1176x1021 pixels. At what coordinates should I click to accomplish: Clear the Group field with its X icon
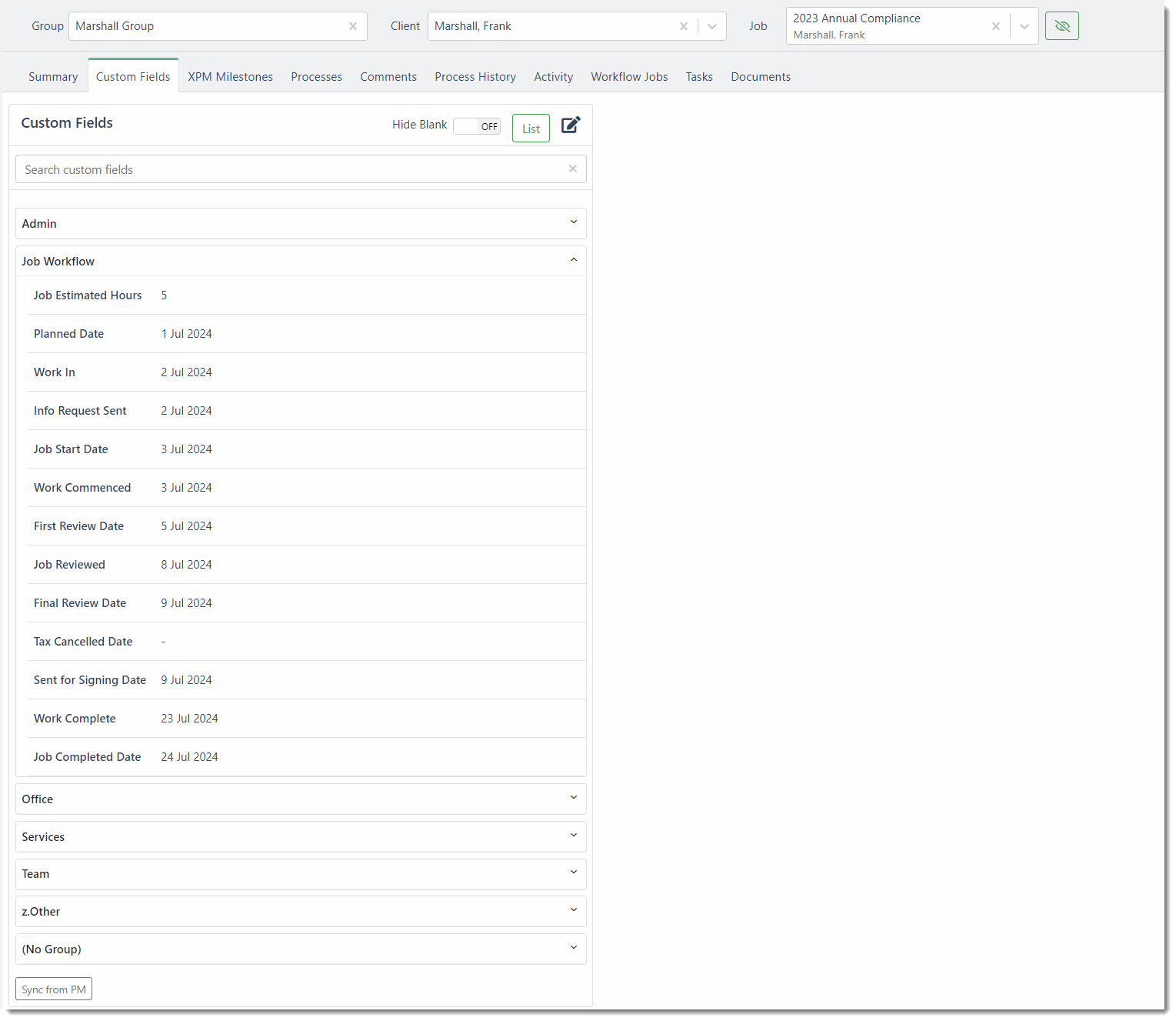tap(353, 26)
